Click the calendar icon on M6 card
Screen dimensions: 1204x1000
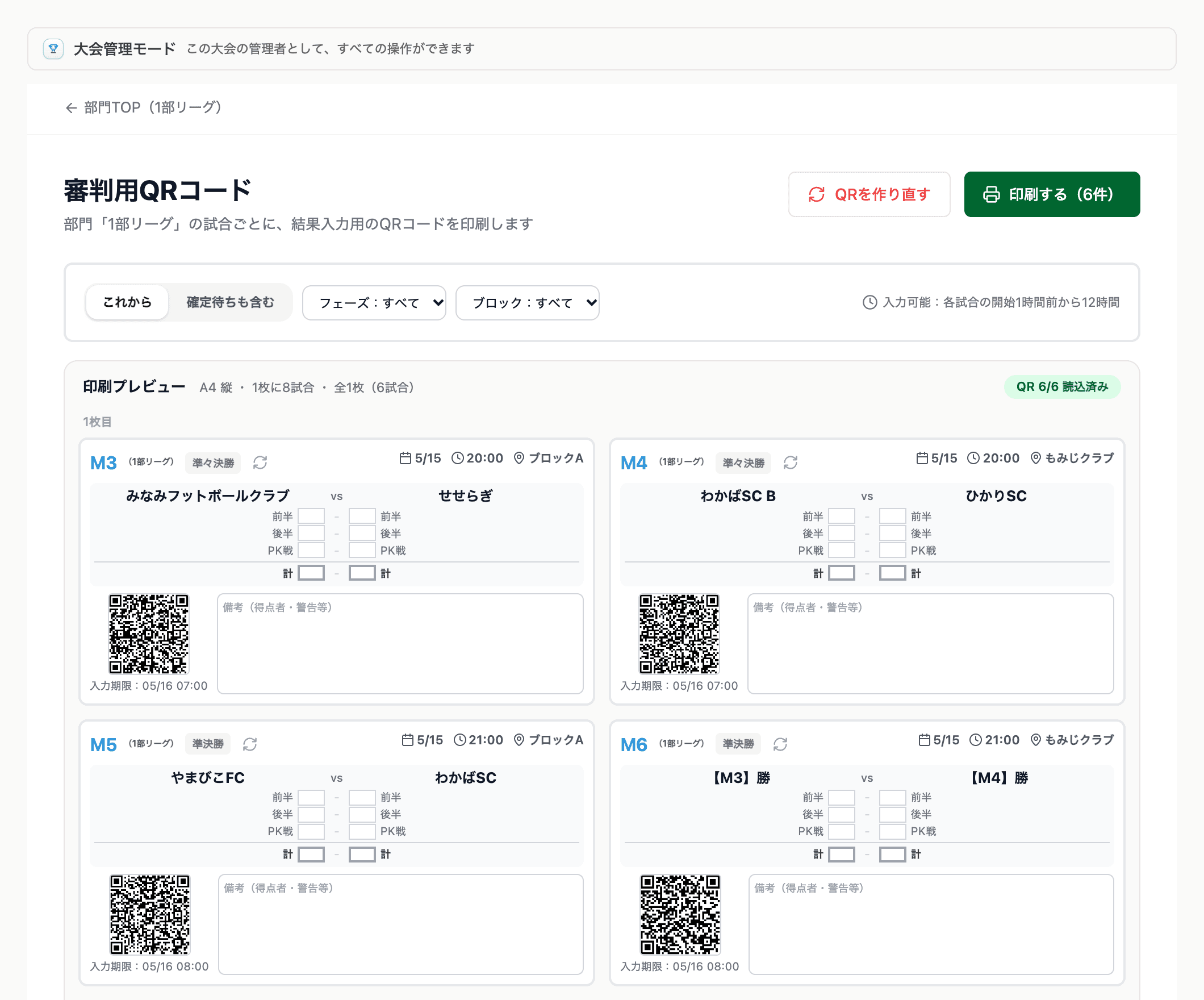[924, 740]
